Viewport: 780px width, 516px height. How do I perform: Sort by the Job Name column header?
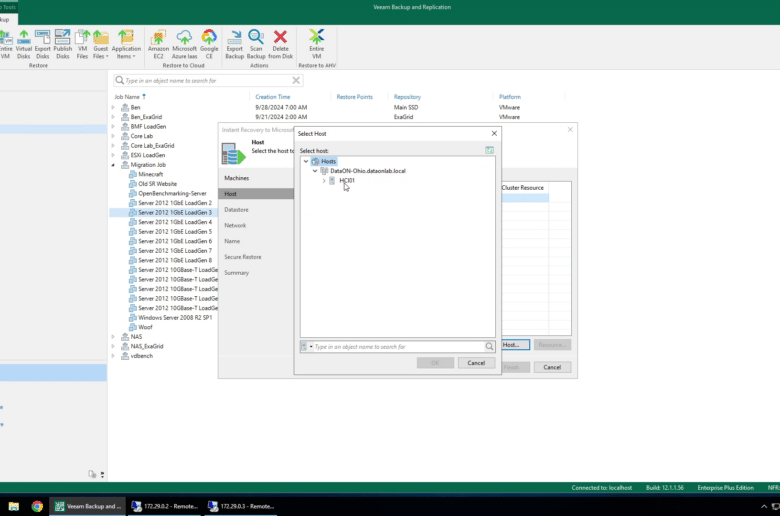(x=127, y=97)
